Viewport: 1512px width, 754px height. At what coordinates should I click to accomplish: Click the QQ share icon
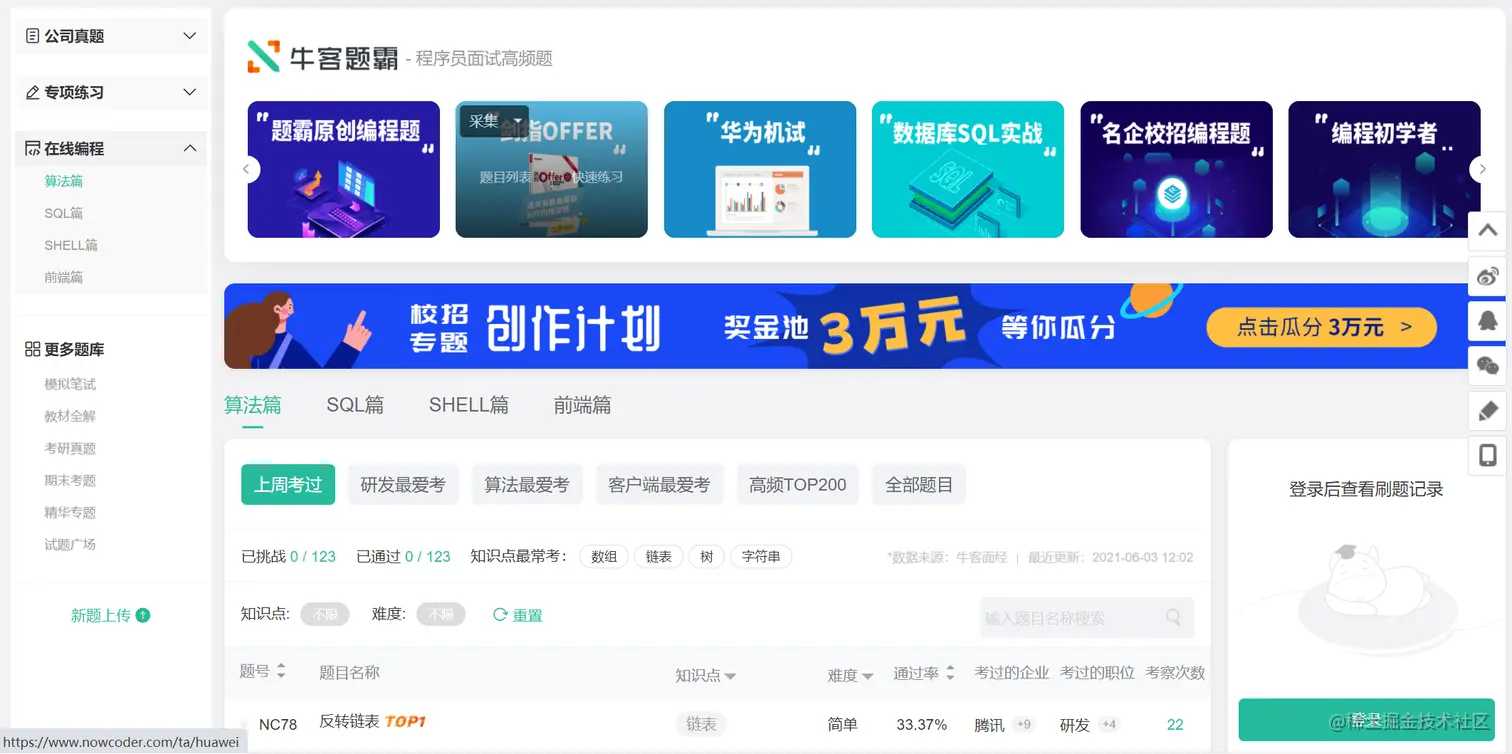[1487, 321]
